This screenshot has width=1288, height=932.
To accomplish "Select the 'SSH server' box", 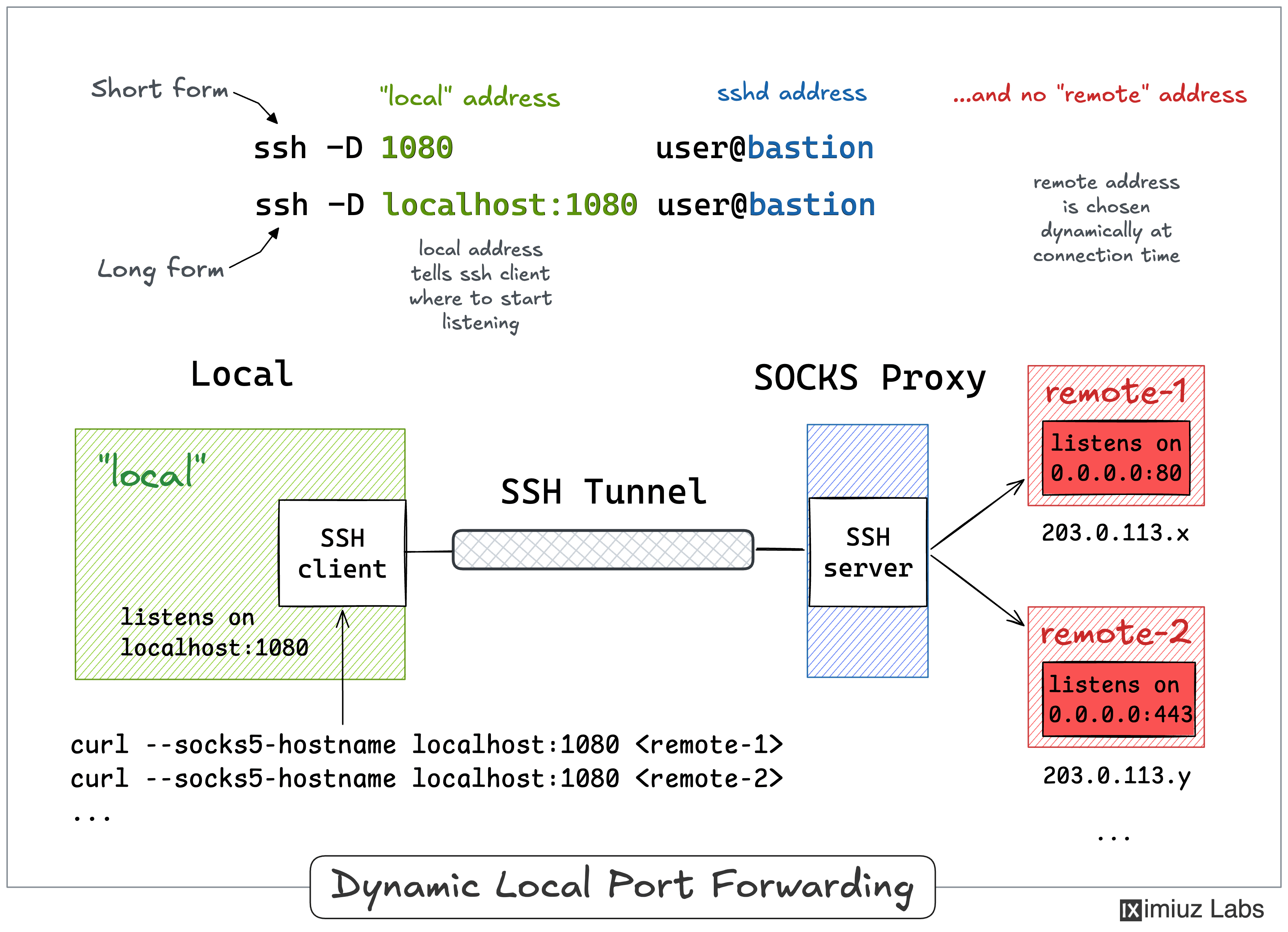I will (x=868, y=552).
